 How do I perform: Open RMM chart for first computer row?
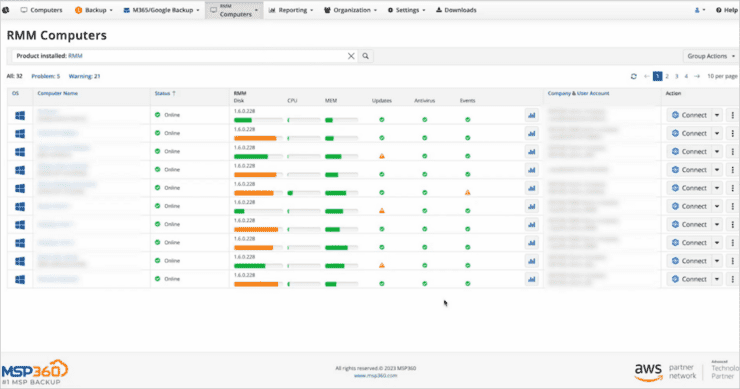532,115
